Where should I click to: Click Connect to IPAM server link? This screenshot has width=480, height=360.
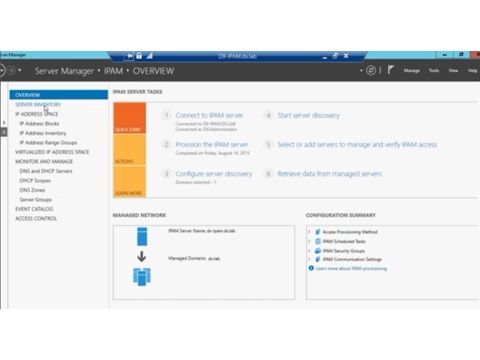[209, 115]
